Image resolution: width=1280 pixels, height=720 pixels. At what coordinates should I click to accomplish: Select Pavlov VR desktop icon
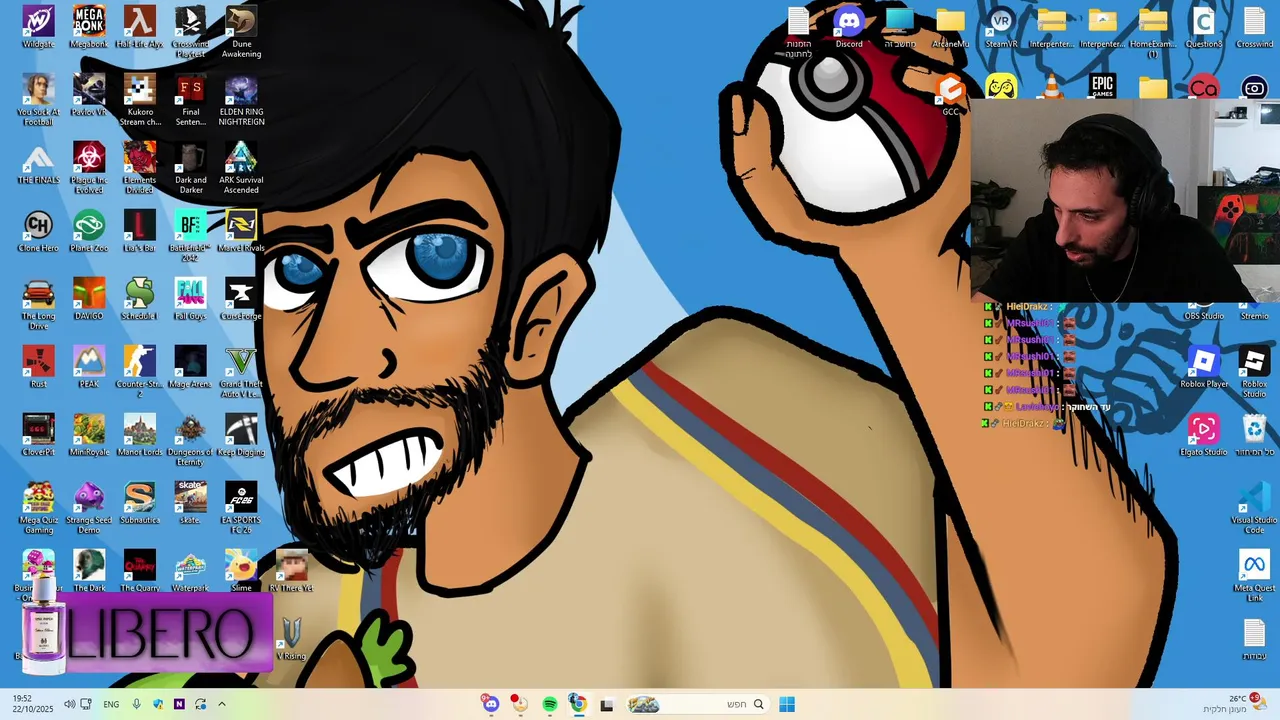pos(89,95)
